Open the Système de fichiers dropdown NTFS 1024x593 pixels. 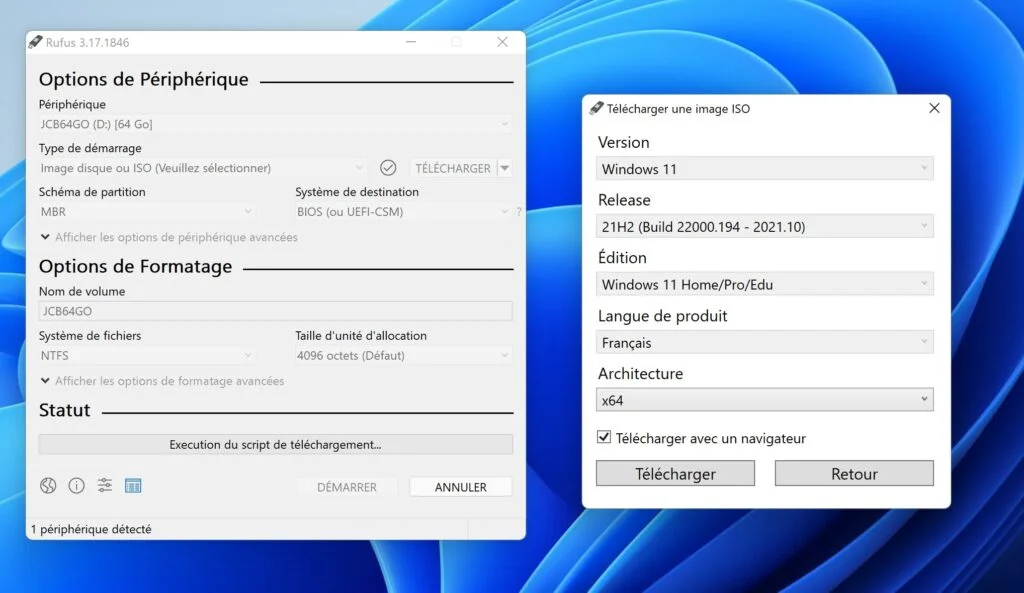(146, 355)
